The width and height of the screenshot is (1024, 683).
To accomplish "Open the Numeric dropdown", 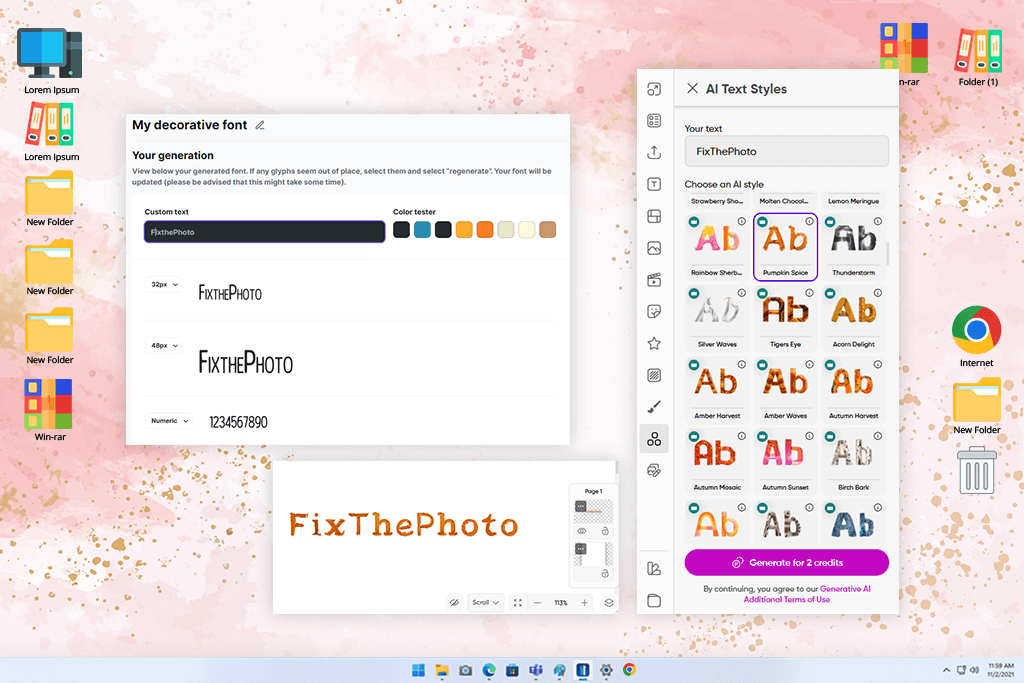I will [x=169, y=421].
